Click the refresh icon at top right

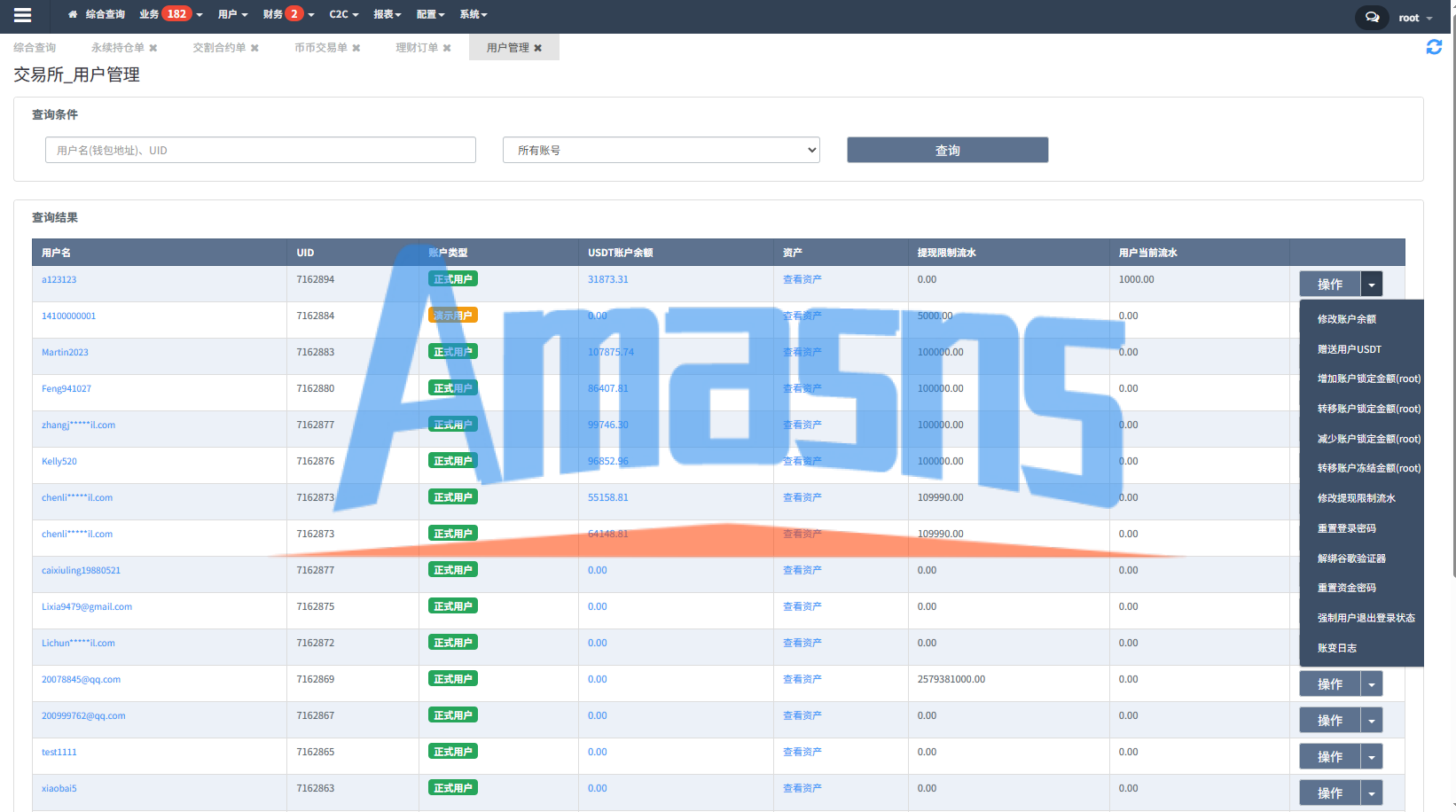point(1434,47)
